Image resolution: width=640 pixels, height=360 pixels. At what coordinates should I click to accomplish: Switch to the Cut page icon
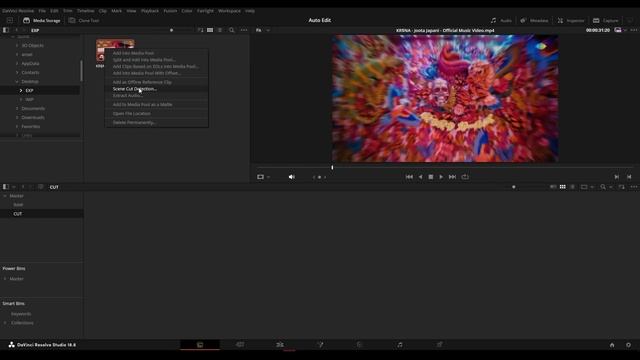coord(240,344)
